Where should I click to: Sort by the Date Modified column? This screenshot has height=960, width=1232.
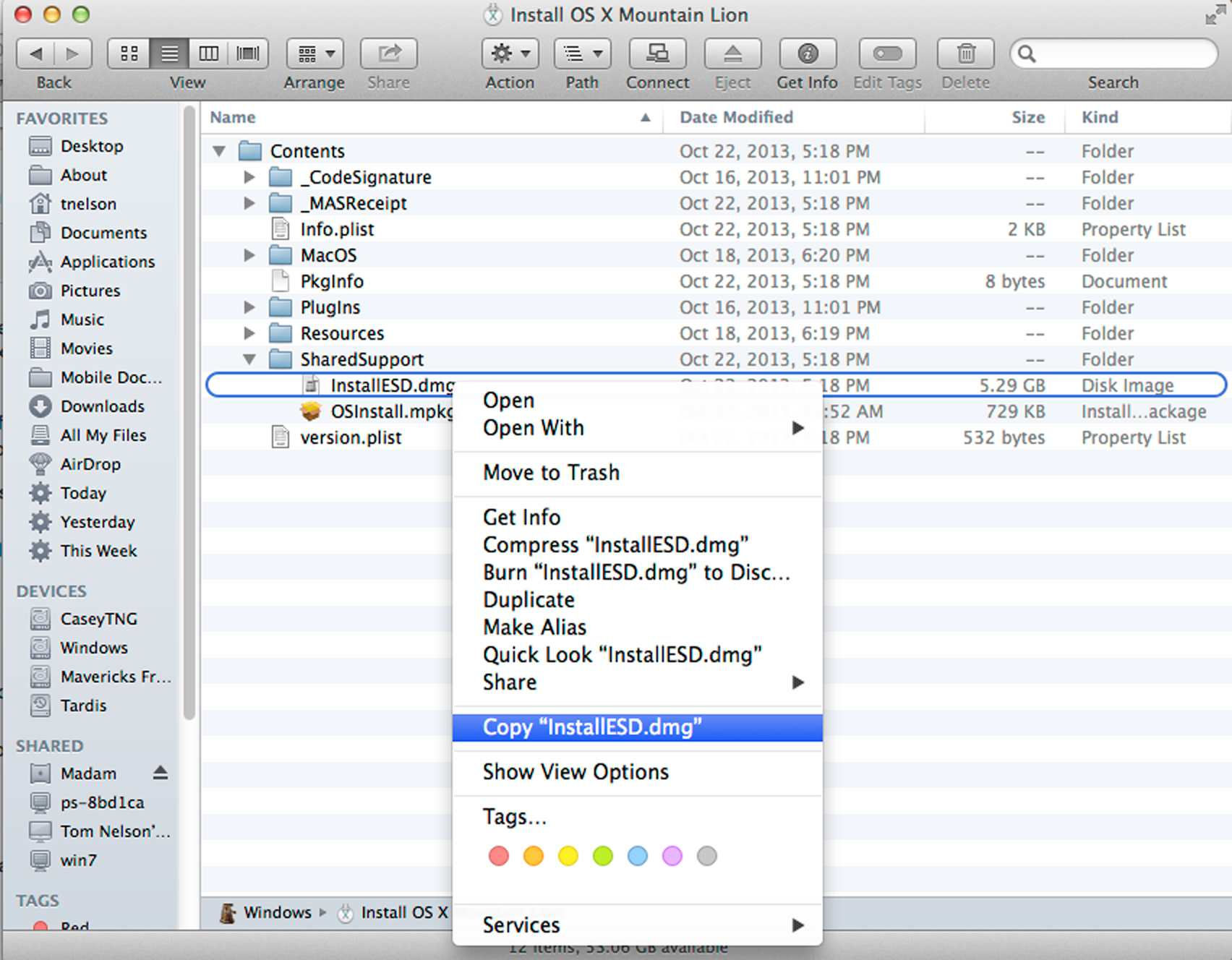tap(794, 118)
